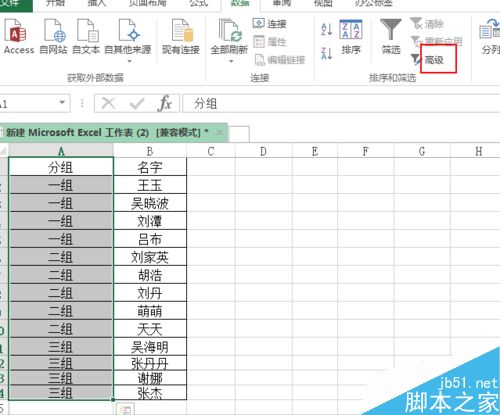Select column D header
The width and height of the screenshot is (500, 415).
(263, 151)
